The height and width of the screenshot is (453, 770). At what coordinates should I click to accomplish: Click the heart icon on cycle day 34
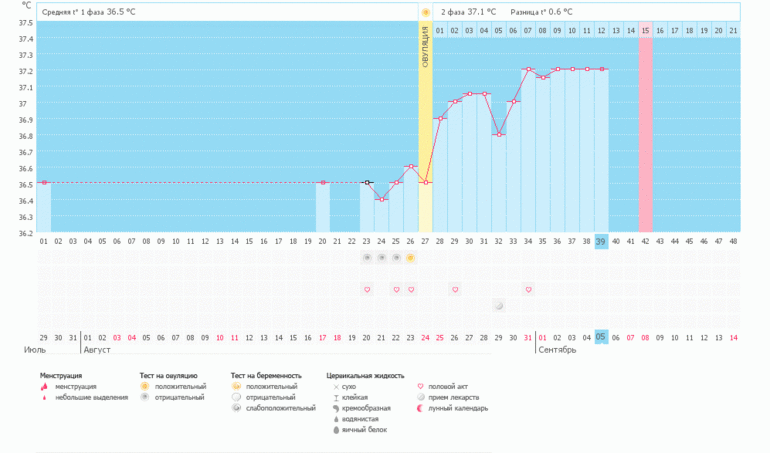[528, 289]
